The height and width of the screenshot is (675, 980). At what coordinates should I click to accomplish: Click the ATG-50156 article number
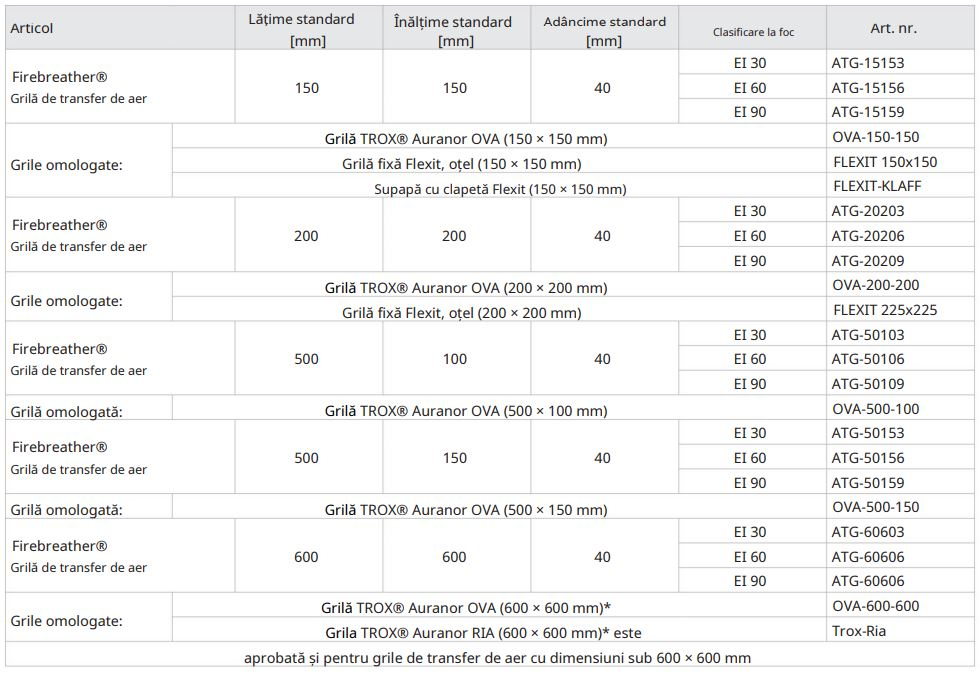coord(867,458)
